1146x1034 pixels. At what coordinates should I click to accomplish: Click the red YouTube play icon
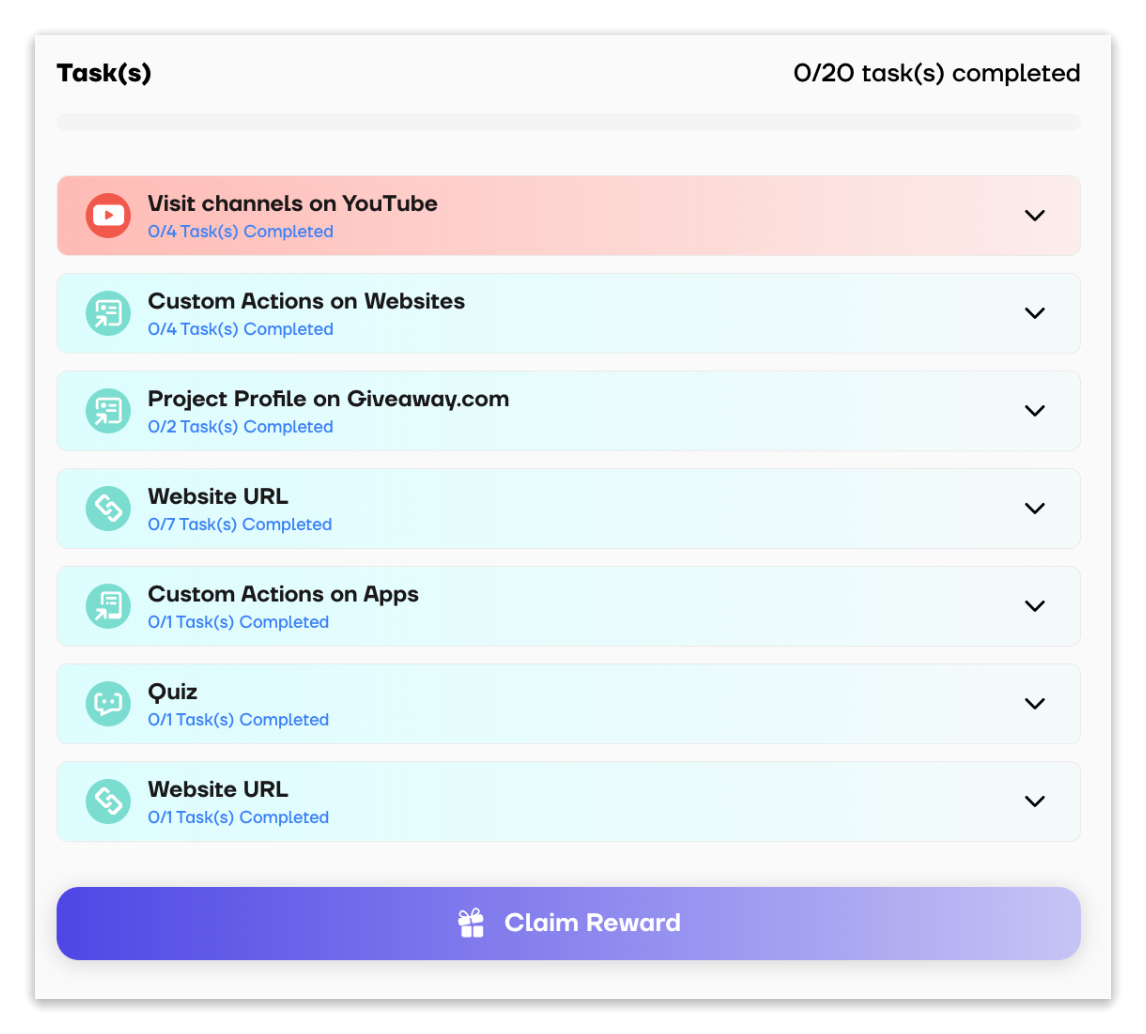(108, 215)
